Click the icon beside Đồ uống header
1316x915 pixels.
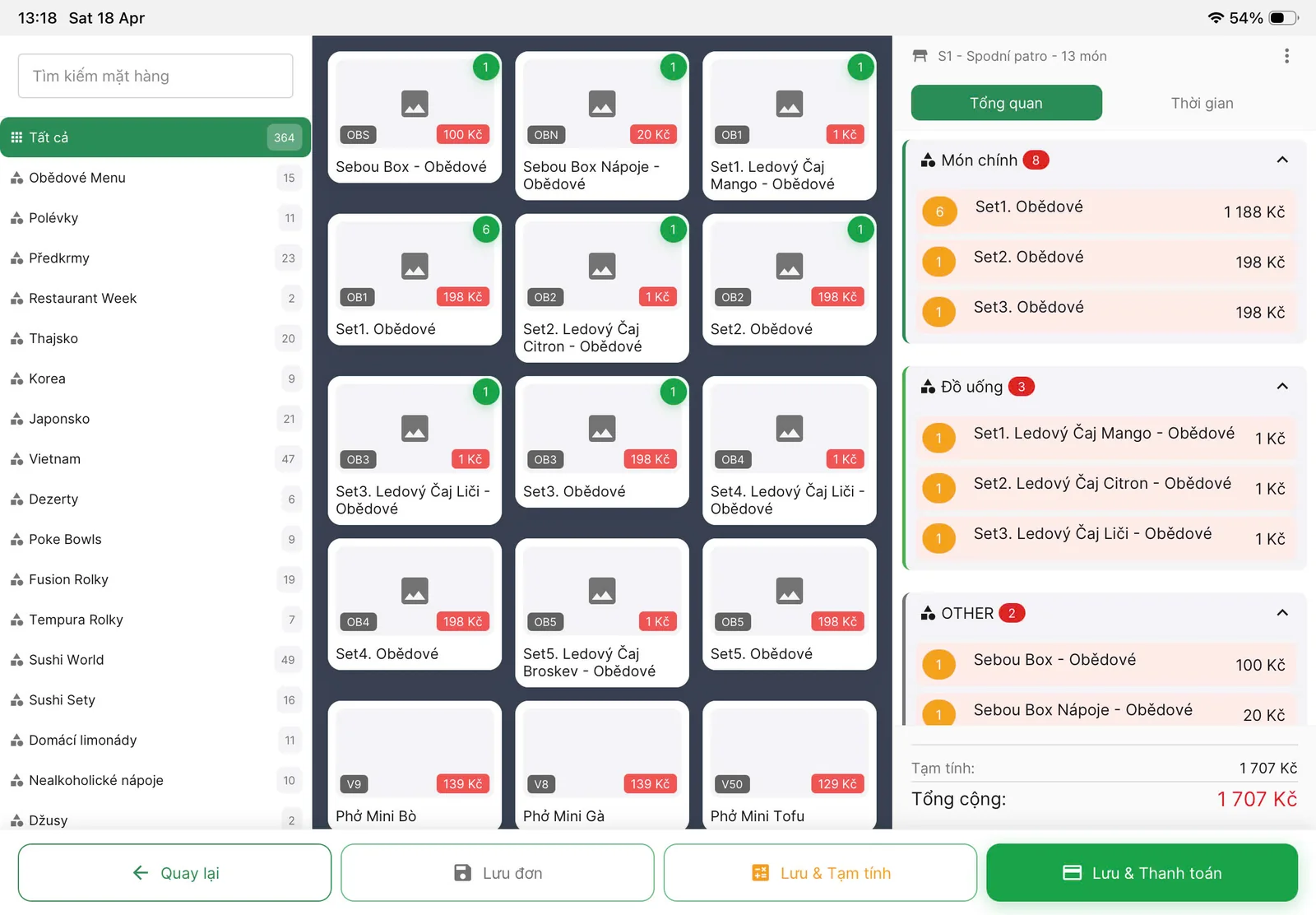point(928,387)
